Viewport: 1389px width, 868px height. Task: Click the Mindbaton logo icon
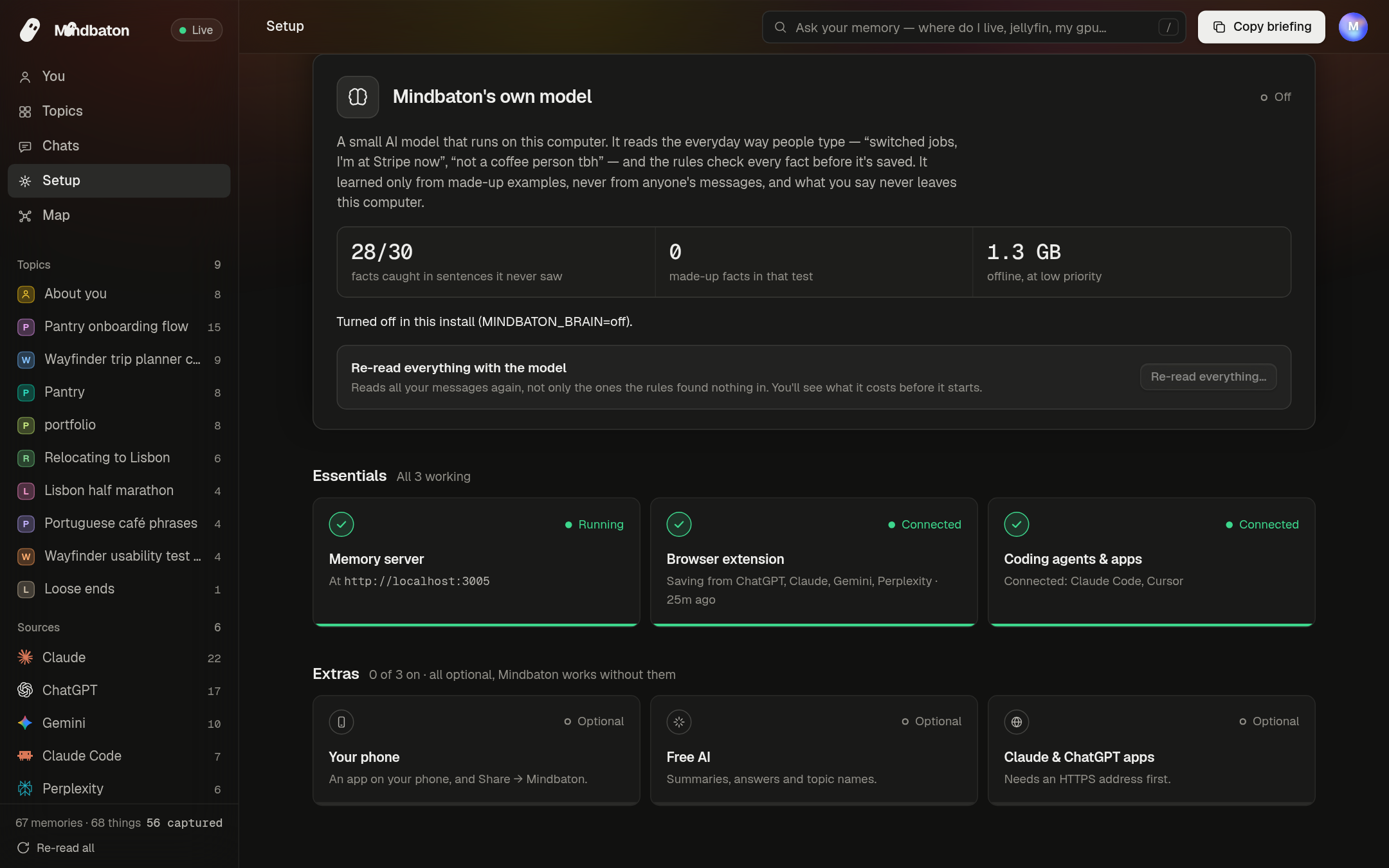(x=30, y=30)
